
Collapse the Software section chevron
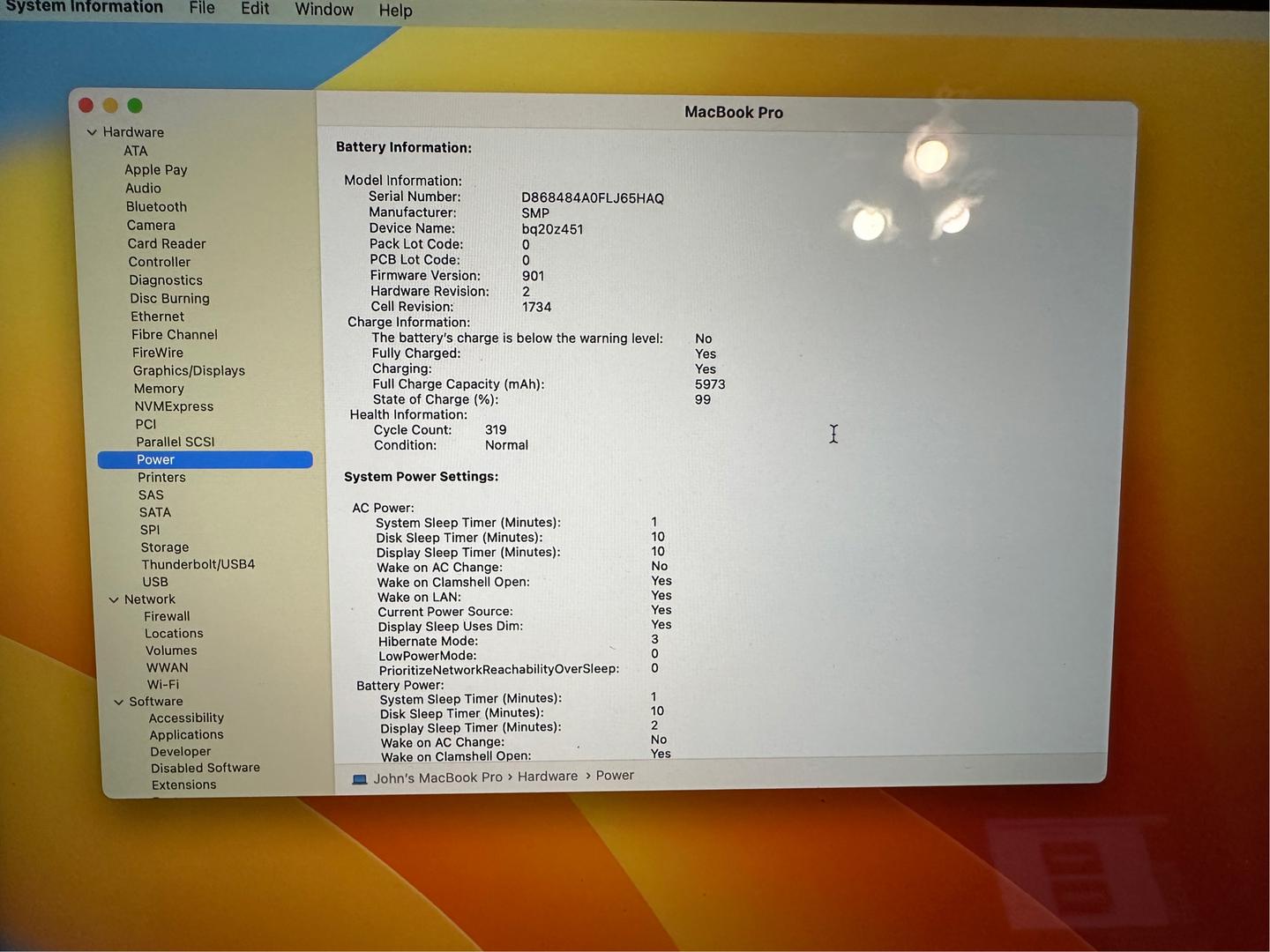point(119,702)
